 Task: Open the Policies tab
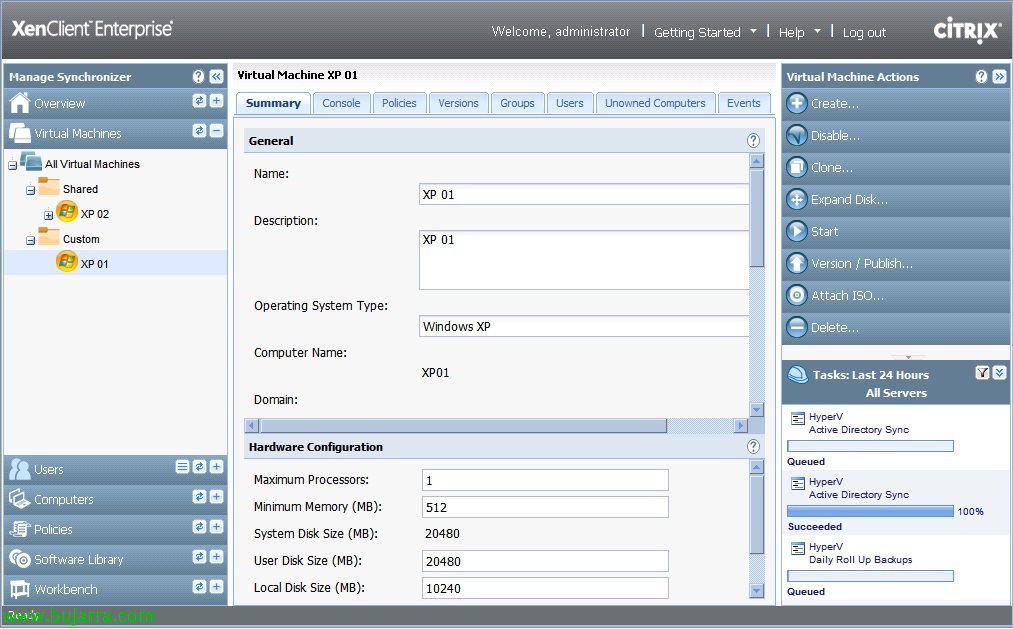[399, 103]
